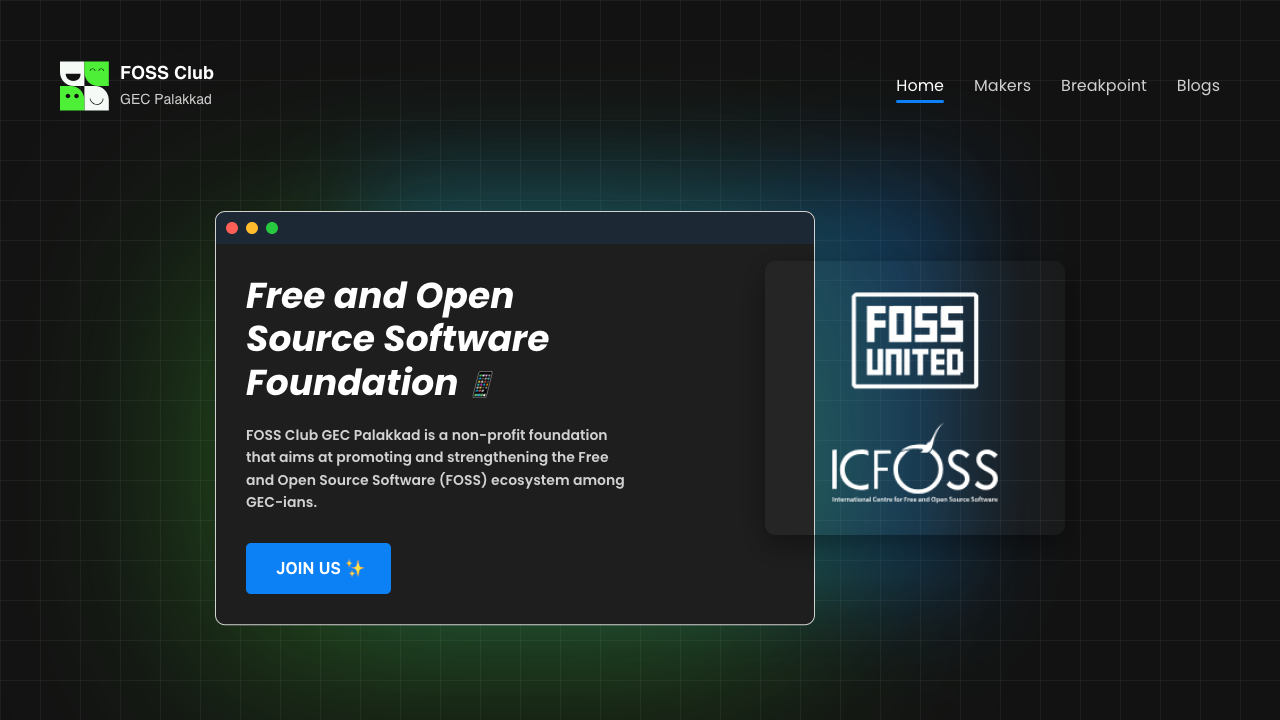Screen dimensions: 1280x720
Task: Click the "GEC Palakkad" subtitle text
Action: pyautogui.click(x=166, y=100)
